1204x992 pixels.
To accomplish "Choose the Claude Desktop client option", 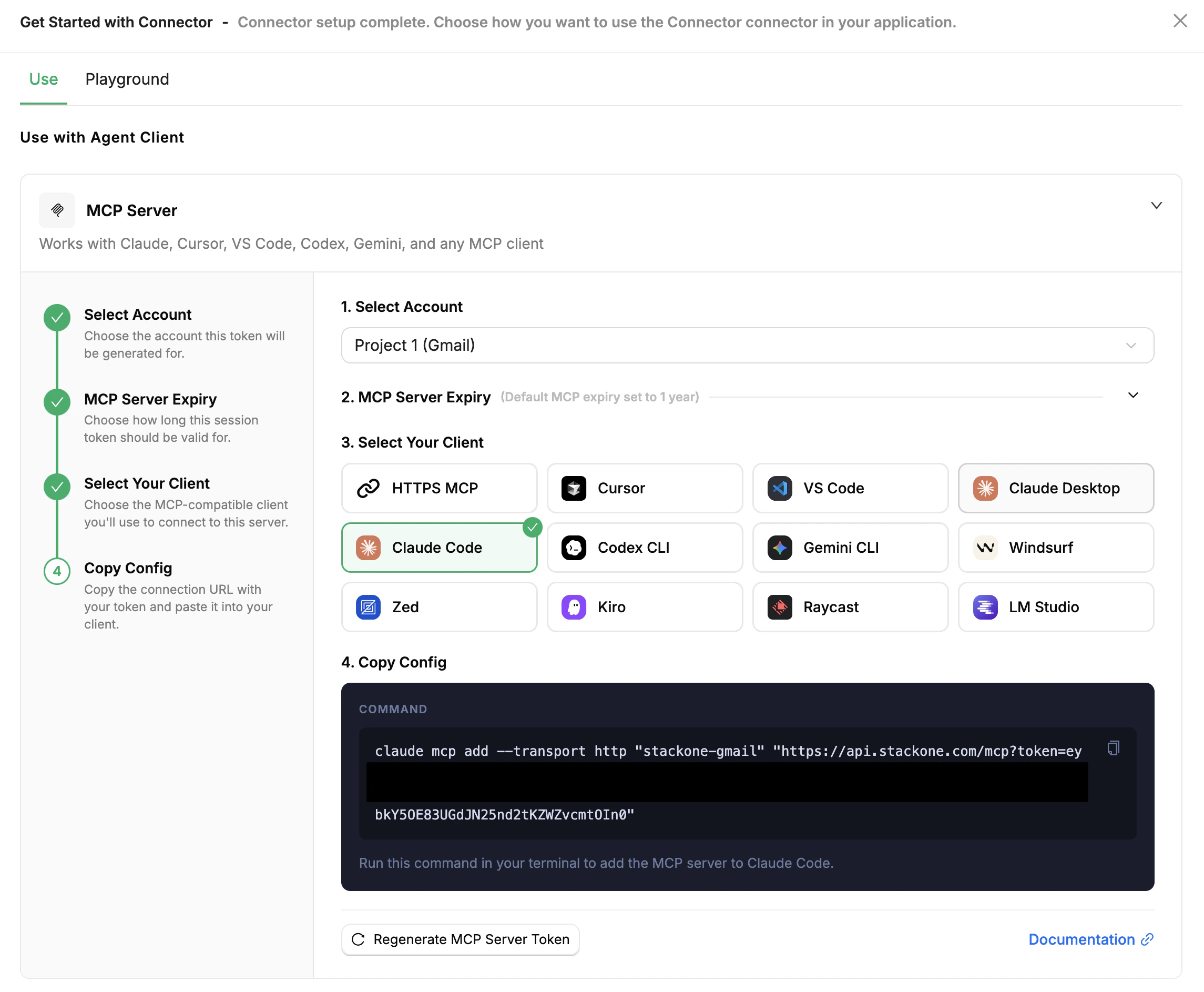I will coord(1056,488).
